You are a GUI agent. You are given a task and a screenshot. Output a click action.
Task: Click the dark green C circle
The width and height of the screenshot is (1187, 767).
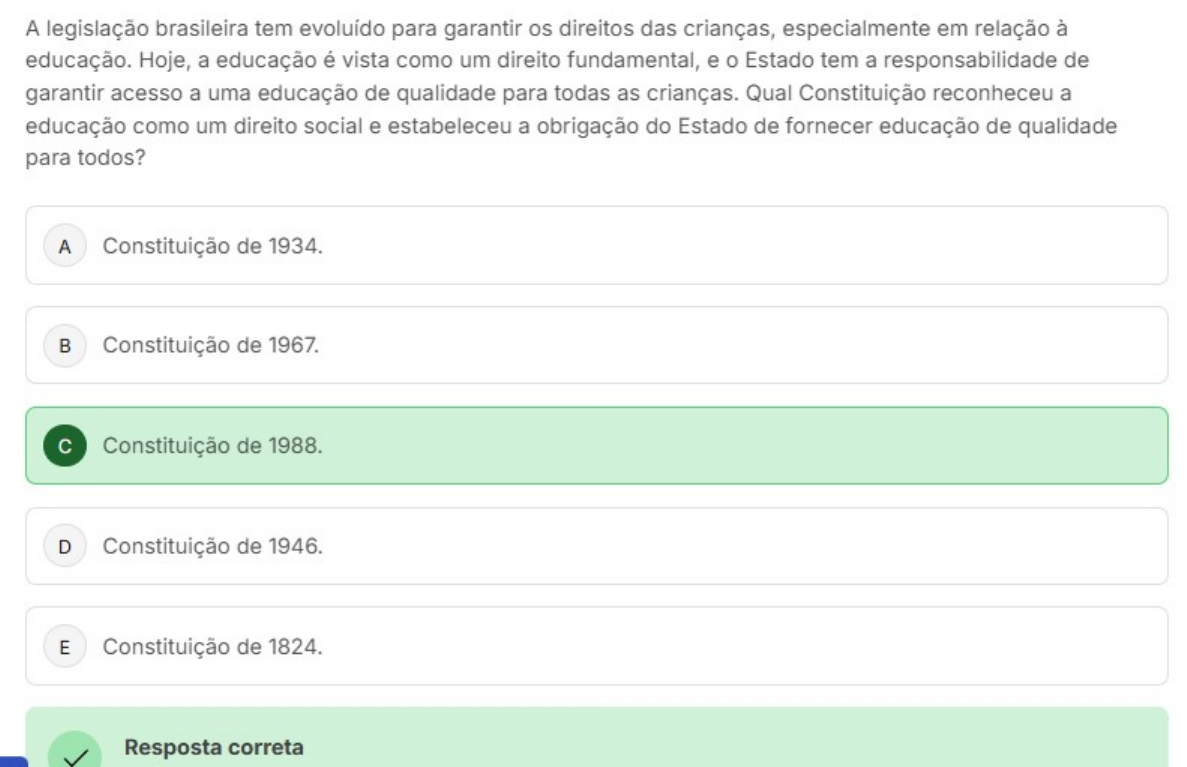tap(66, 446)
